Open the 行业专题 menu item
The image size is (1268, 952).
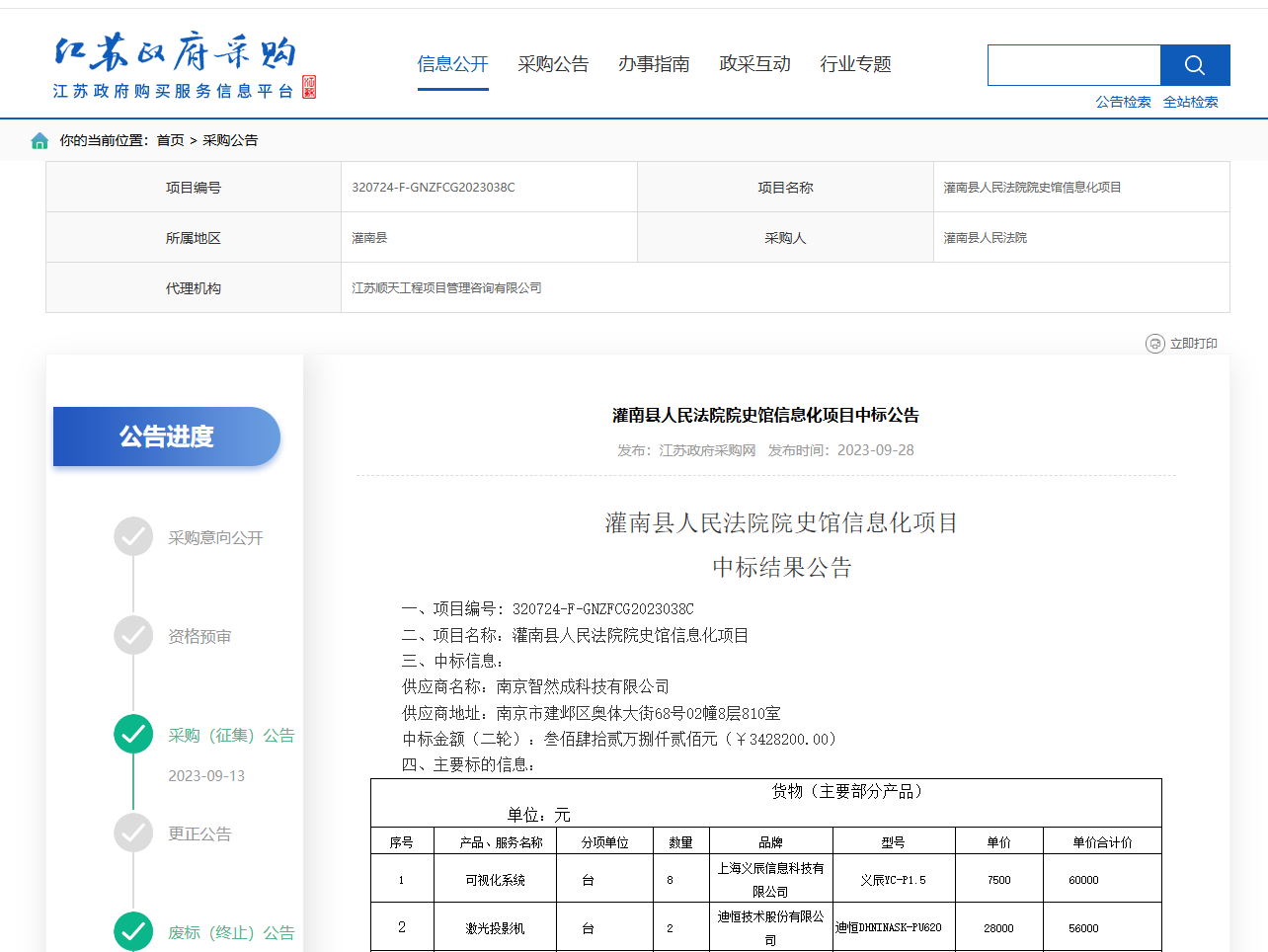855,64
